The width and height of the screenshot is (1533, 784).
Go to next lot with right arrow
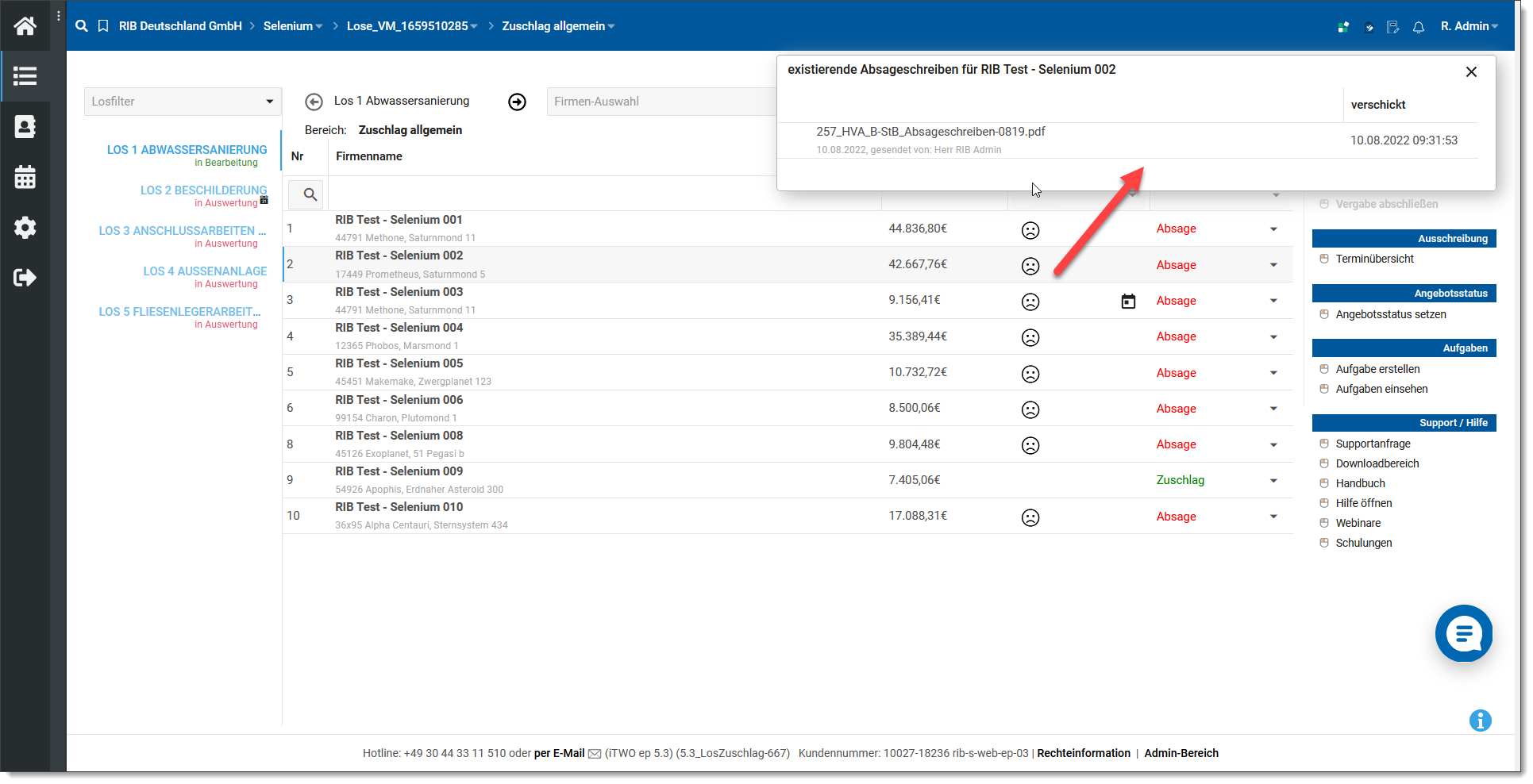pos(518,102)
